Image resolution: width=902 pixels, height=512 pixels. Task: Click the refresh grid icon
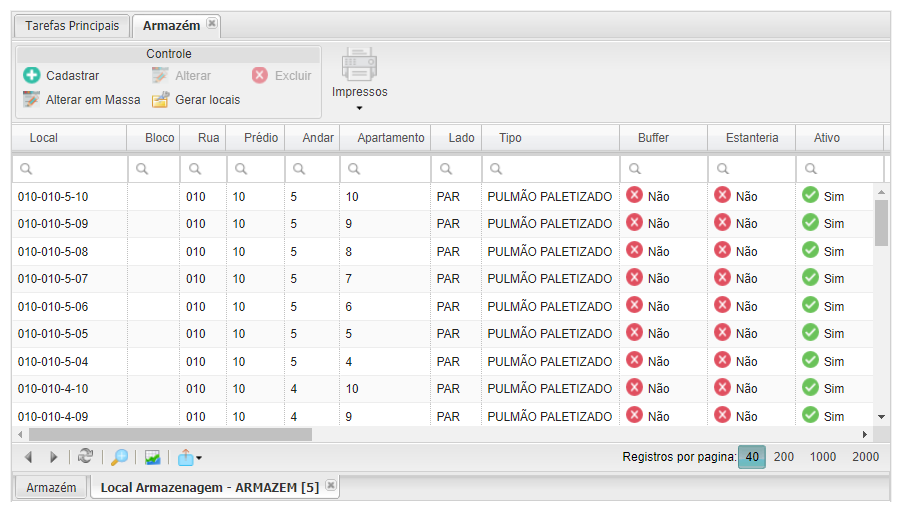86,457
